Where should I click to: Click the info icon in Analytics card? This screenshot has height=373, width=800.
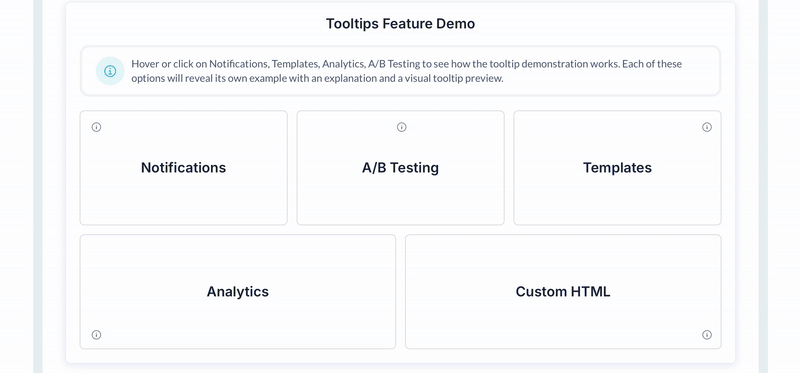pyautogui.click(x=96, y=335)
